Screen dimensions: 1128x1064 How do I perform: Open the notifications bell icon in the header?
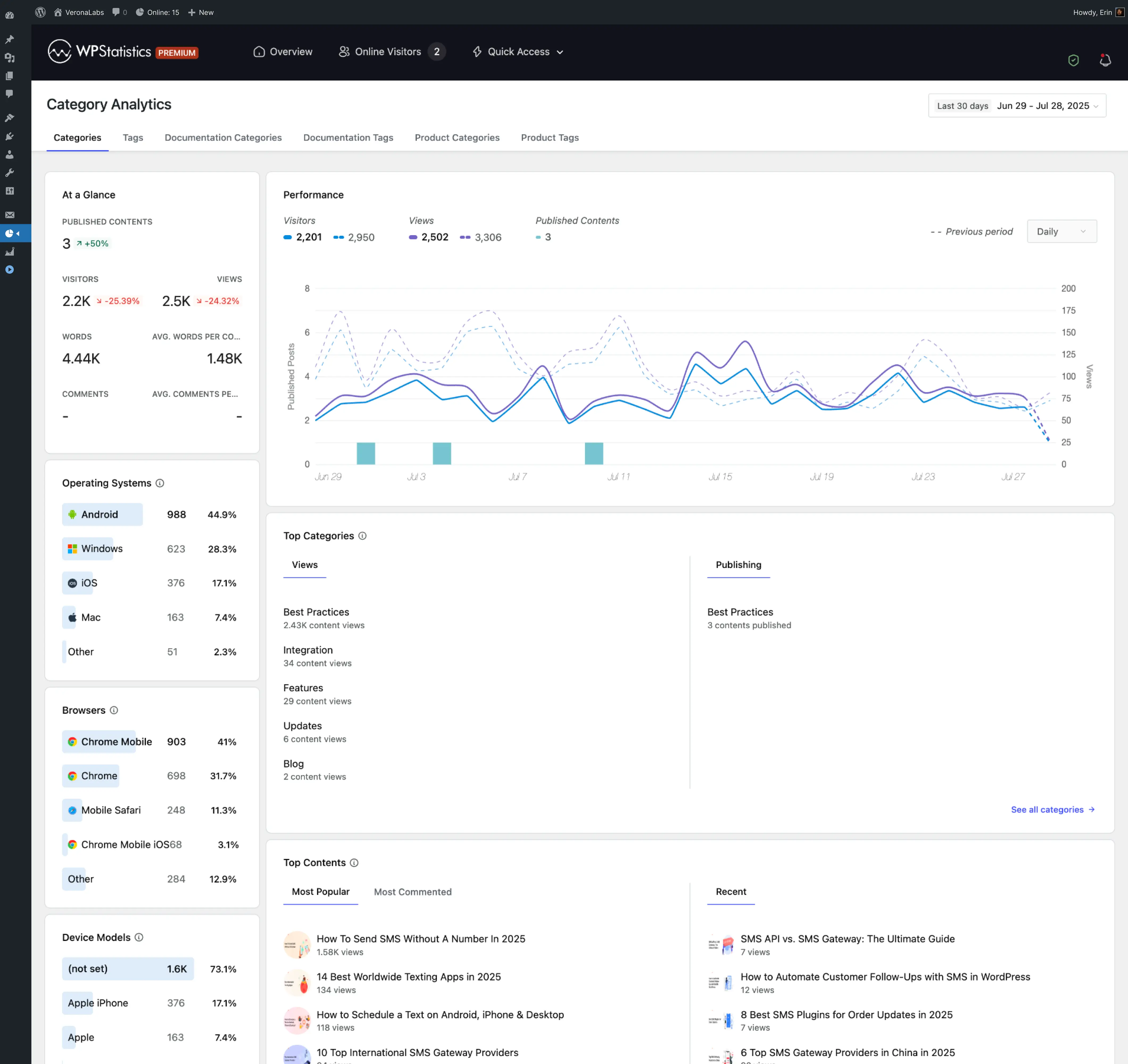1105,60
